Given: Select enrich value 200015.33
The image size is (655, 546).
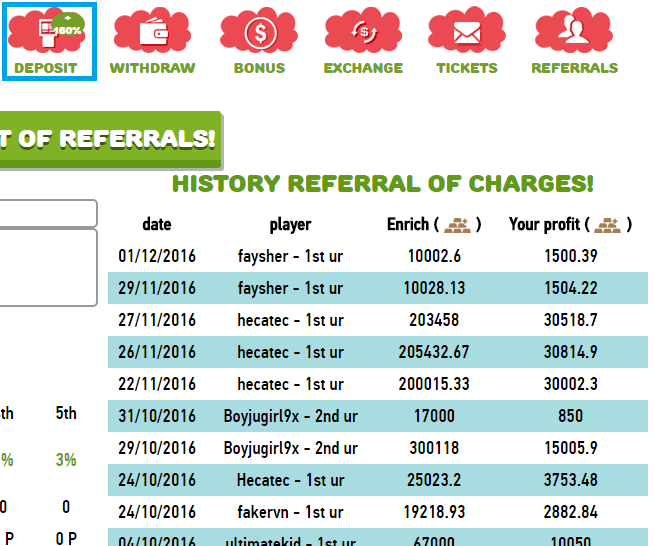Looking at the screenshot, I should [434, 384].
